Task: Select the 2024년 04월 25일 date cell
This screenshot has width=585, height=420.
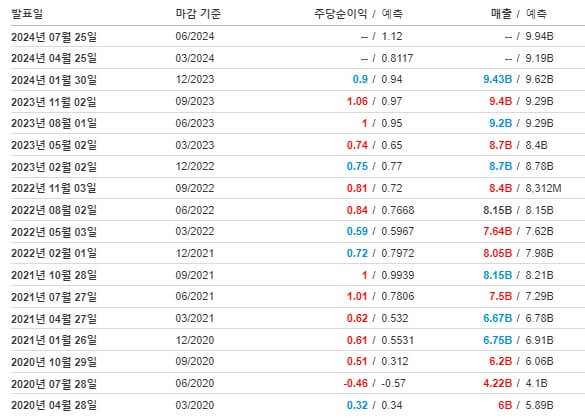Action: point(54,58)
